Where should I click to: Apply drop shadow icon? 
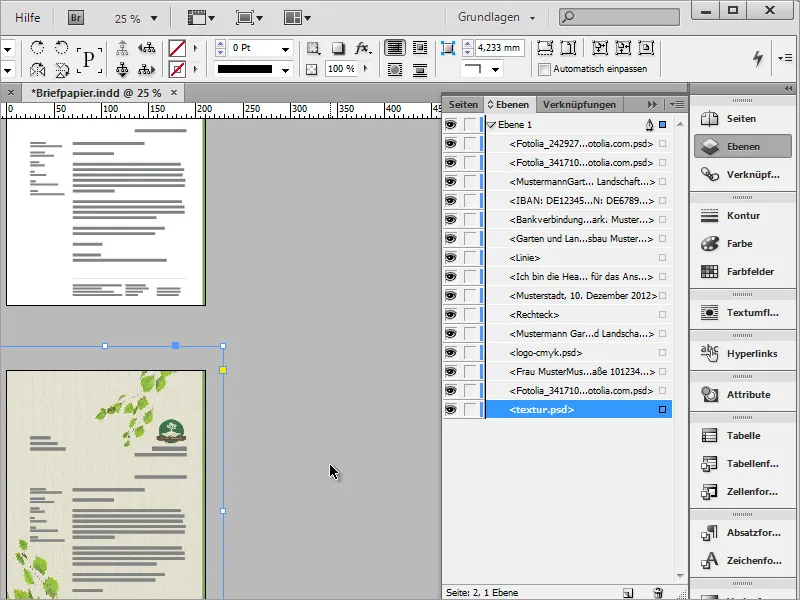[338, 48]
